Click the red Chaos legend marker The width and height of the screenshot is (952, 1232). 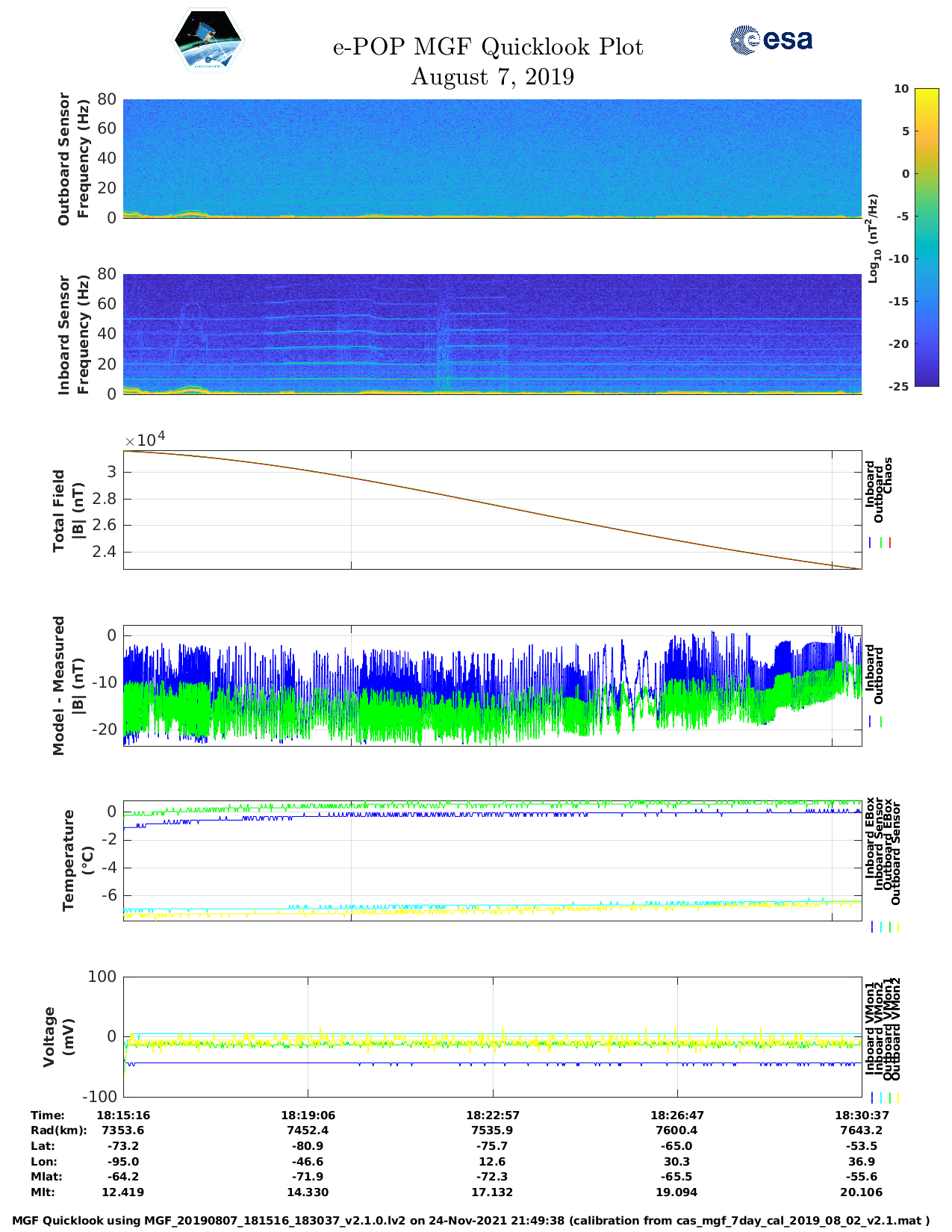[890, 543]
